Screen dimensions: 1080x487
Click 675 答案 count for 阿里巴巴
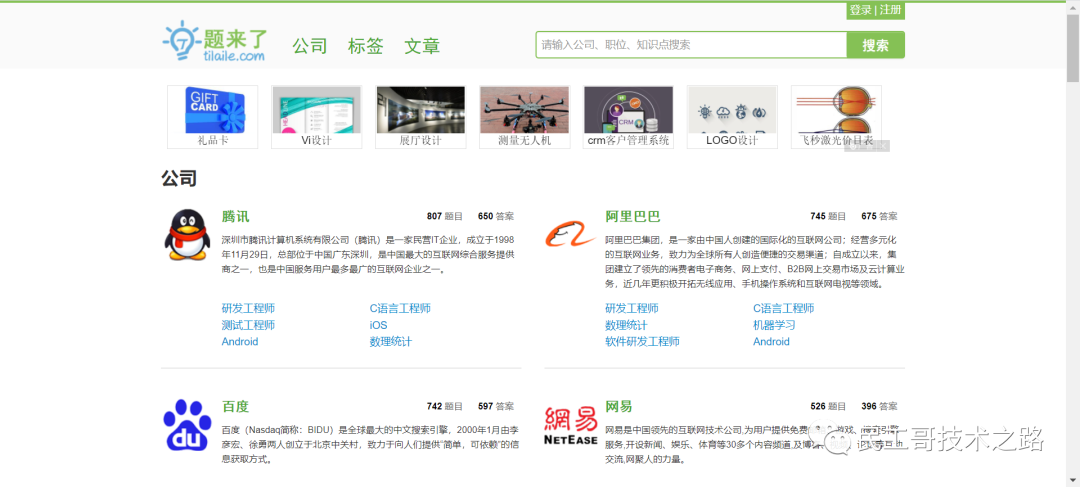[880, 216]
